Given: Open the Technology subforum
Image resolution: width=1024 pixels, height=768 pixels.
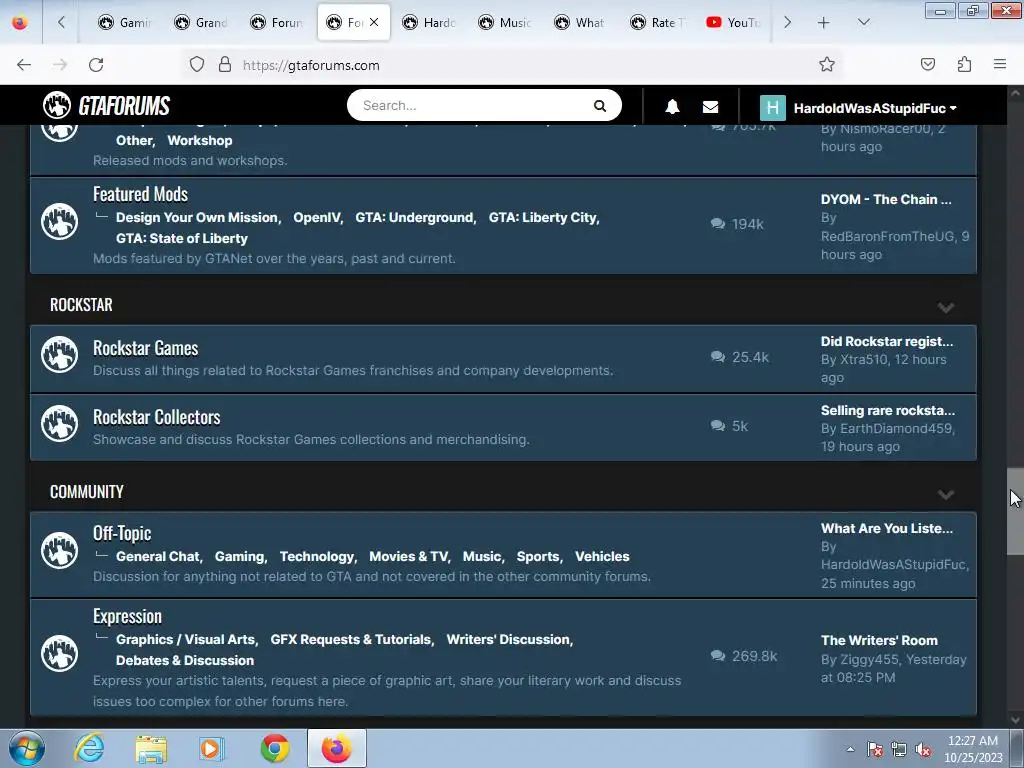Looking at the screenshot, I should (317, 556).
